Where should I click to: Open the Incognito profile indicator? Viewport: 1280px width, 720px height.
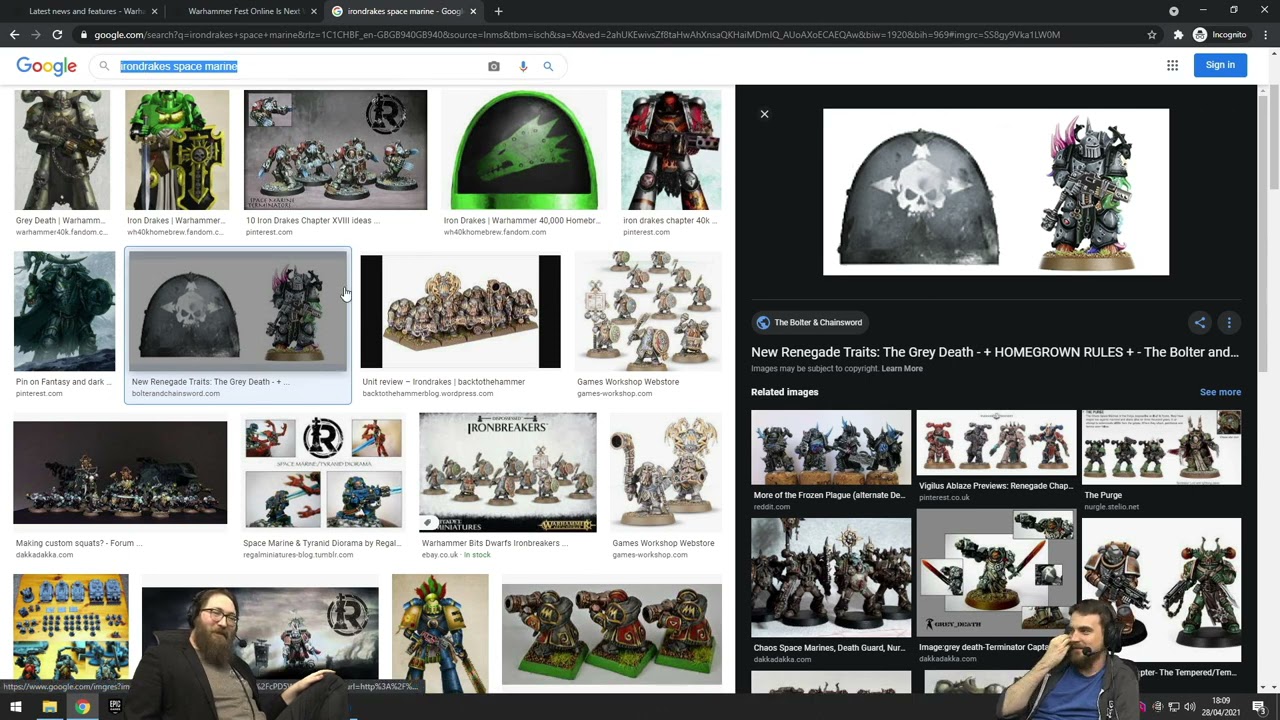click(x=1219, y=35)
